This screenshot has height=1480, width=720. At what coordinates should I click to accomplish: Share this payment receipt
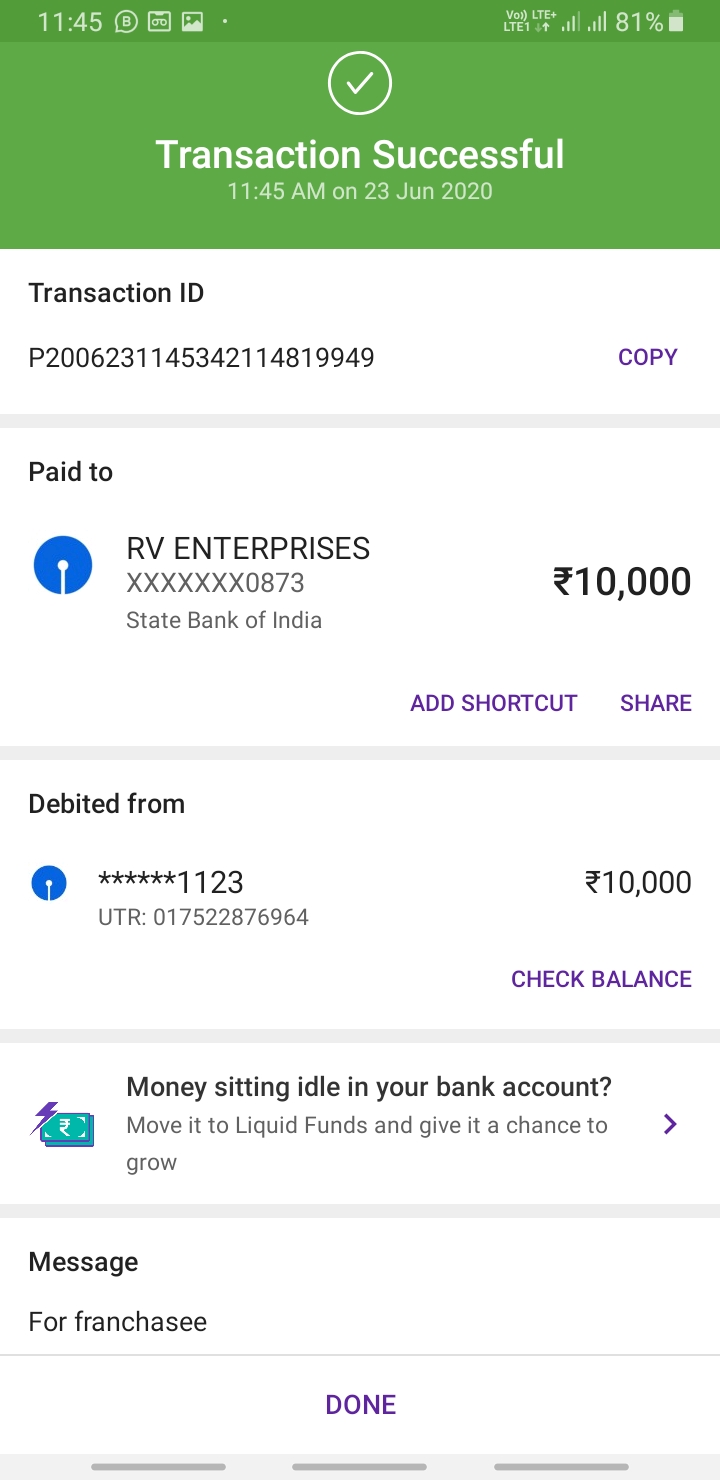655,703
